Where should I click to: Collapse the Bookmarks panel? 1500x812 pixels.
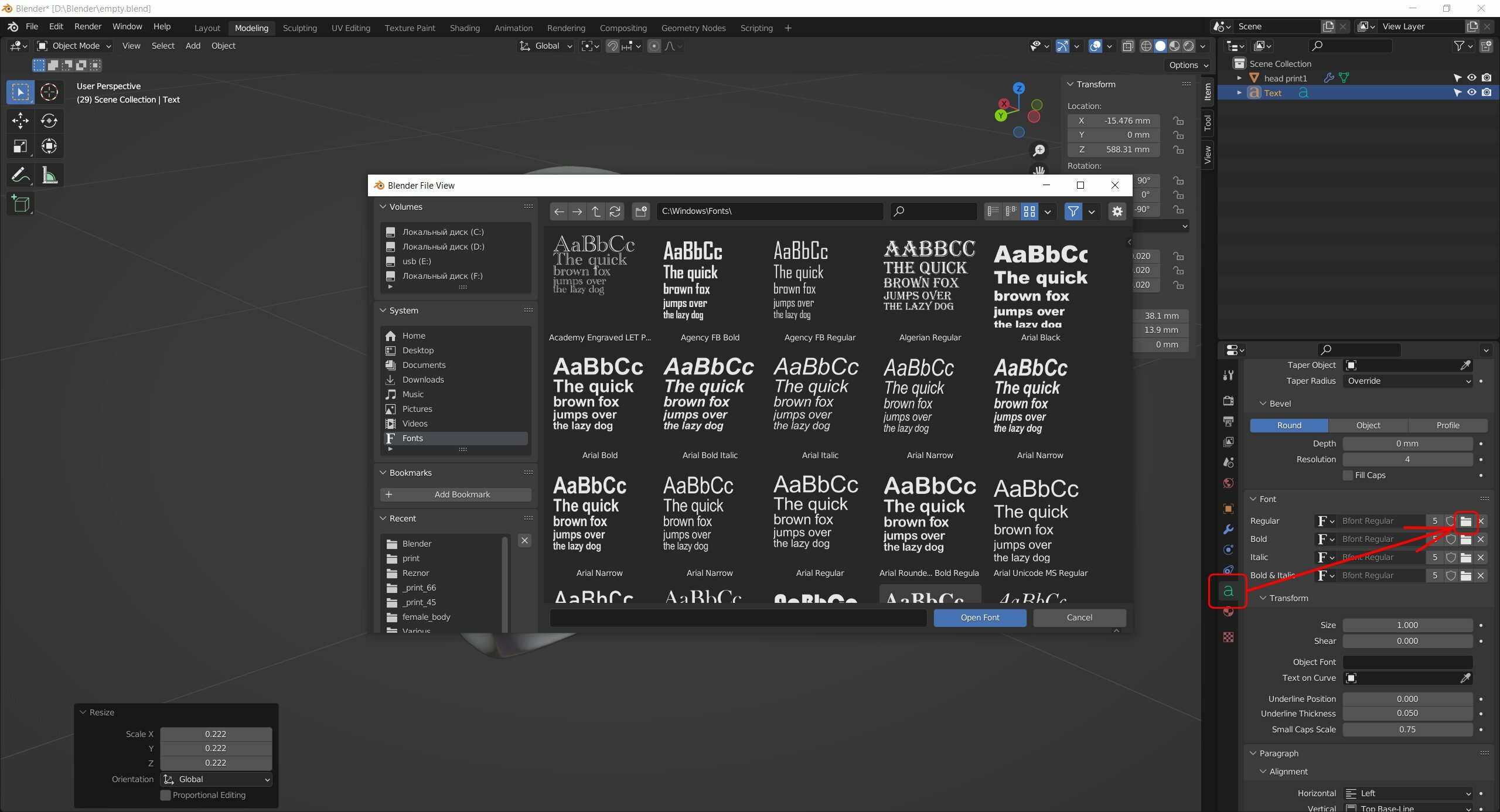pyautogui.click(x=383, y=473)
